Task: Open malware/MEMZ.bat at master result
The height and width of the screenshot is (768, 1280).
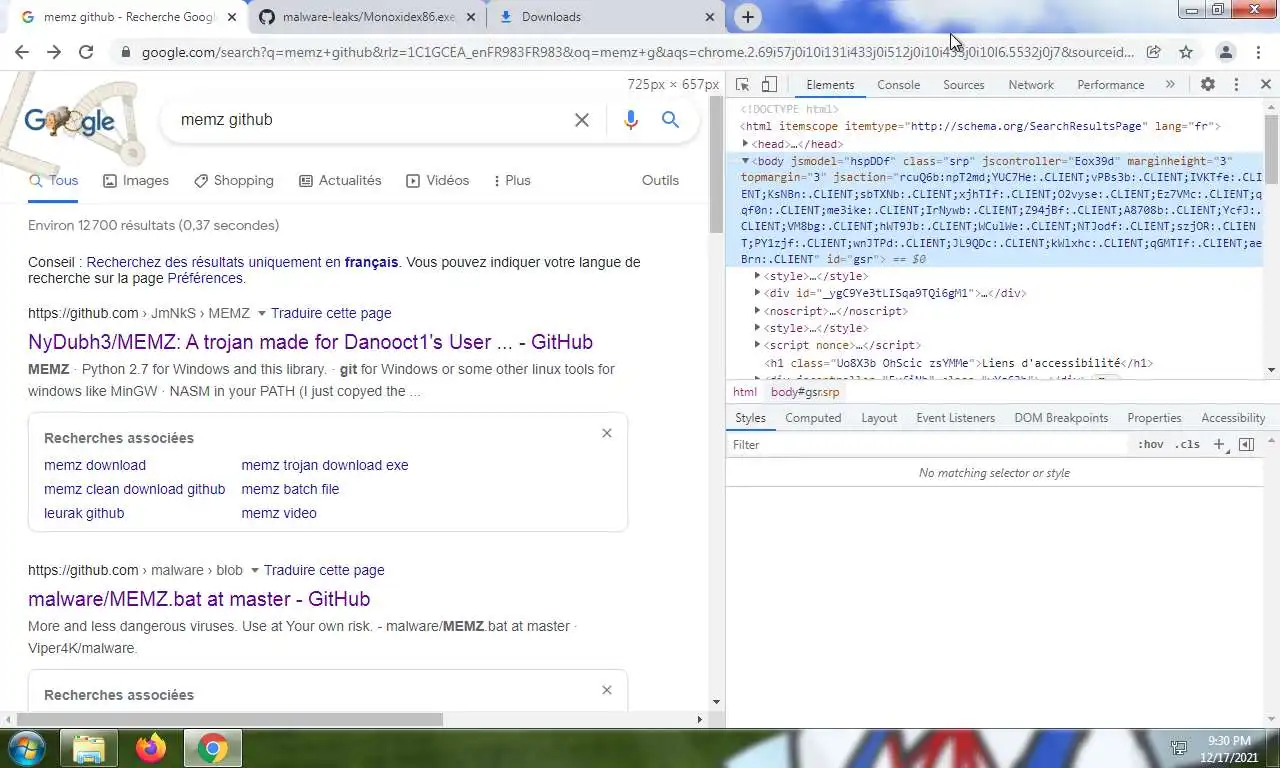Action: pyautogui.click(x=199, y=599)
